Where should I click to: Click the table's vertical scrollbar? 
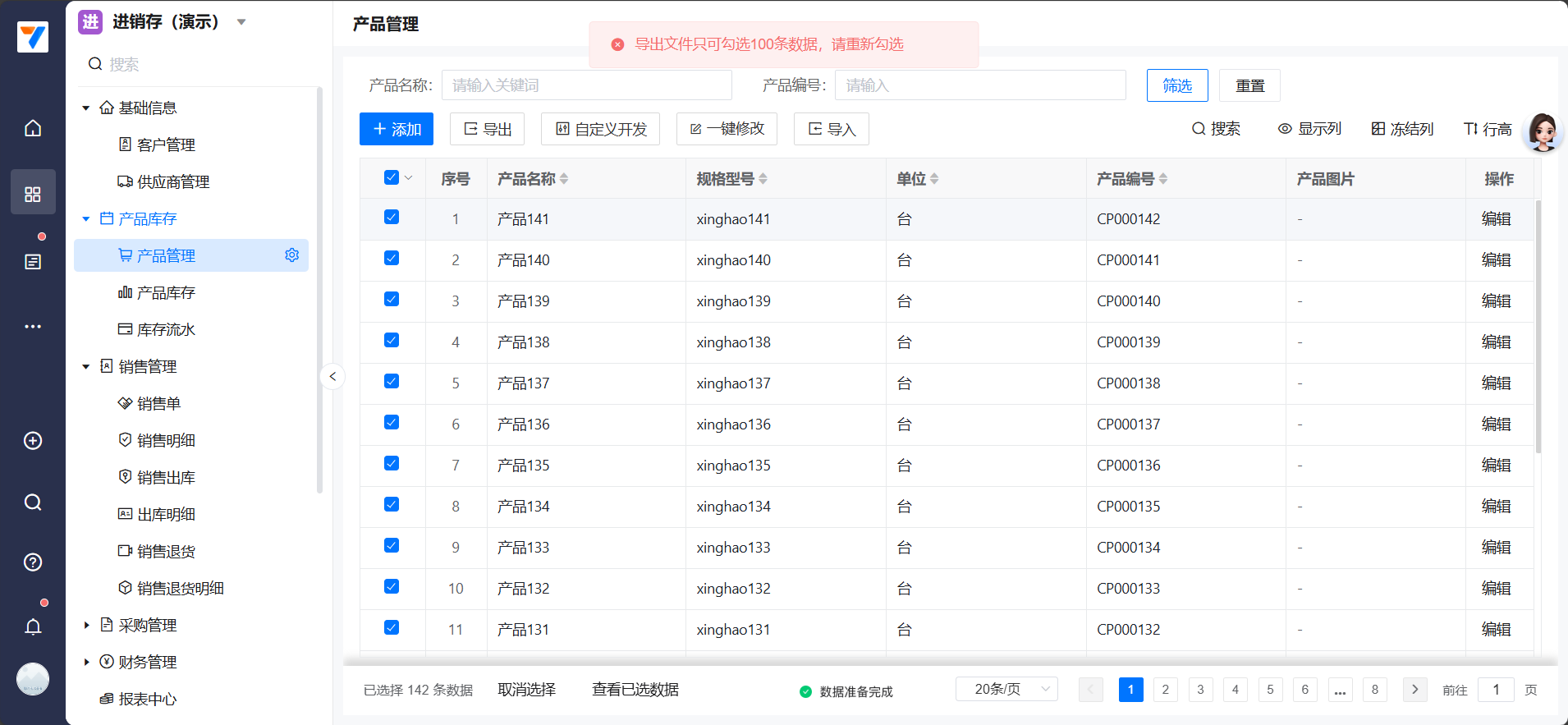(1538, 328)
